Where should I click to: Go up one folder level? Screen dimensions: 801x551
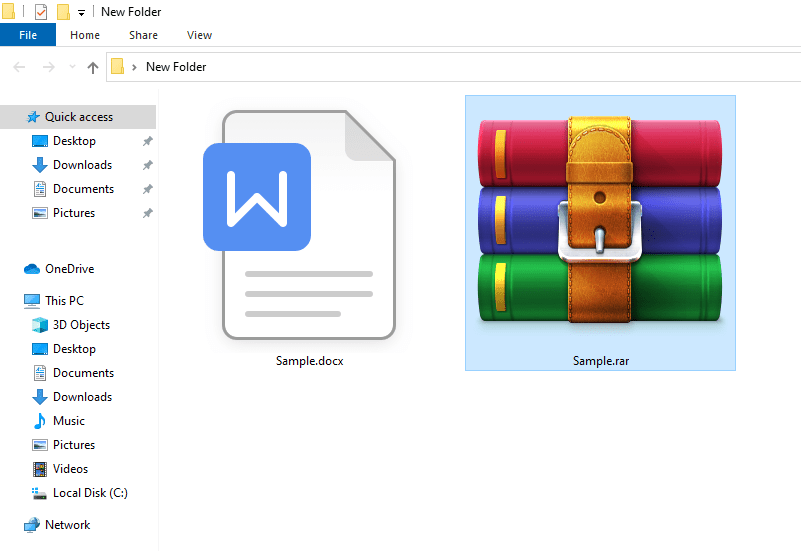click(x=92, y=67)
